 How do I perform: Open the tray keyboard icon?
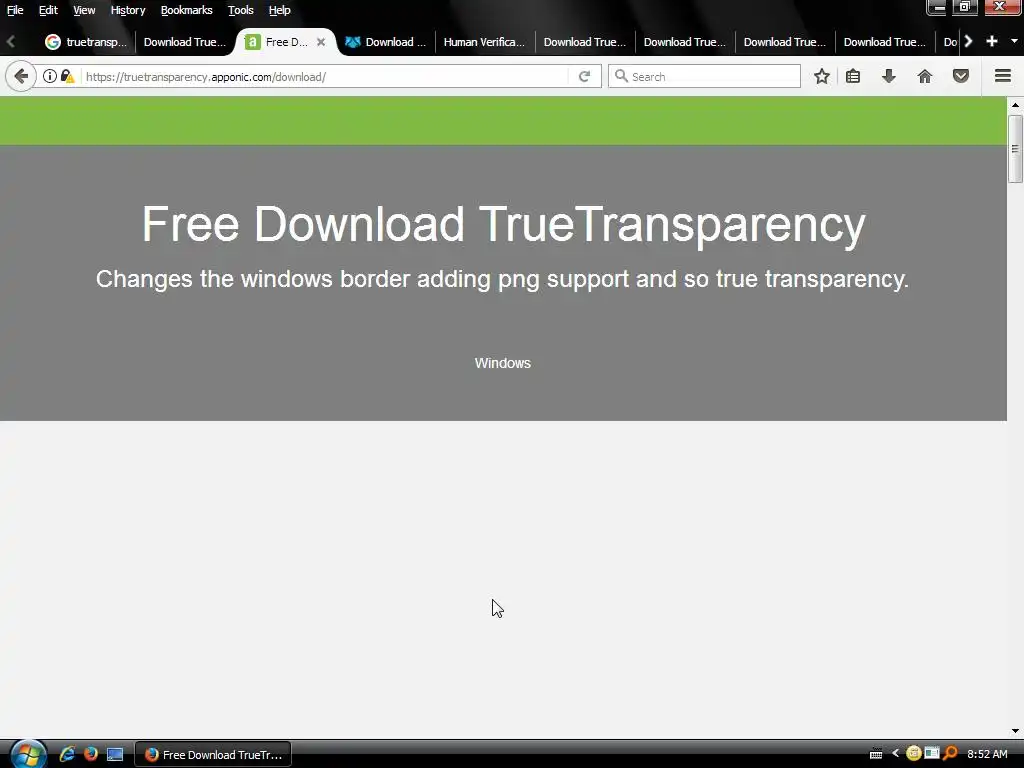tap(876, 754)
